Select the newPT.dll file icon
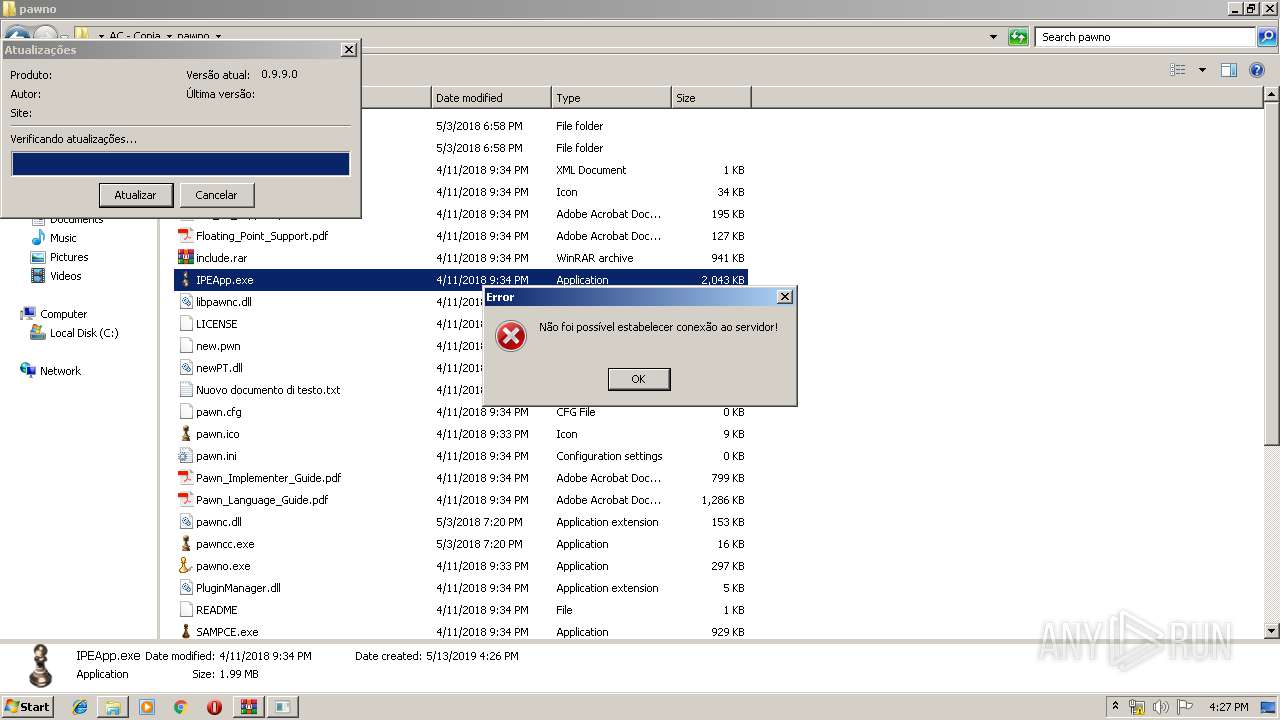This screenshot has height=720, width=1280. point(185,368)
